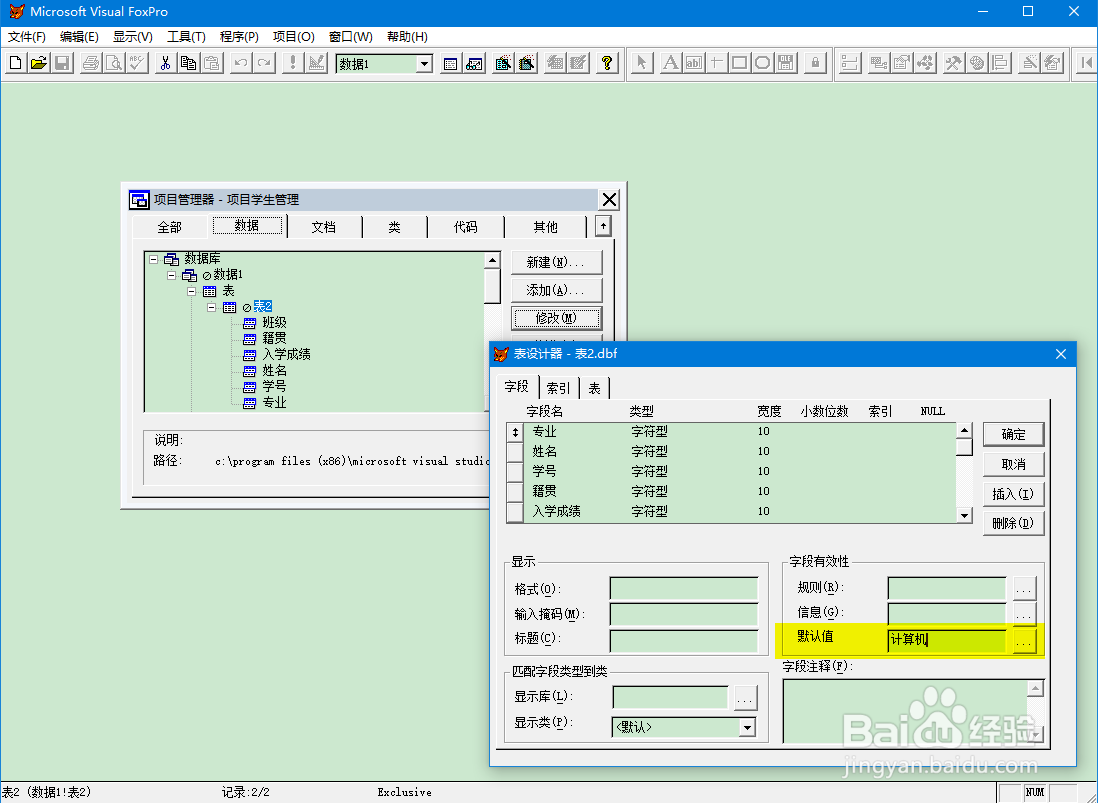
Task: Select the Line tool
Action: point(716,63)
